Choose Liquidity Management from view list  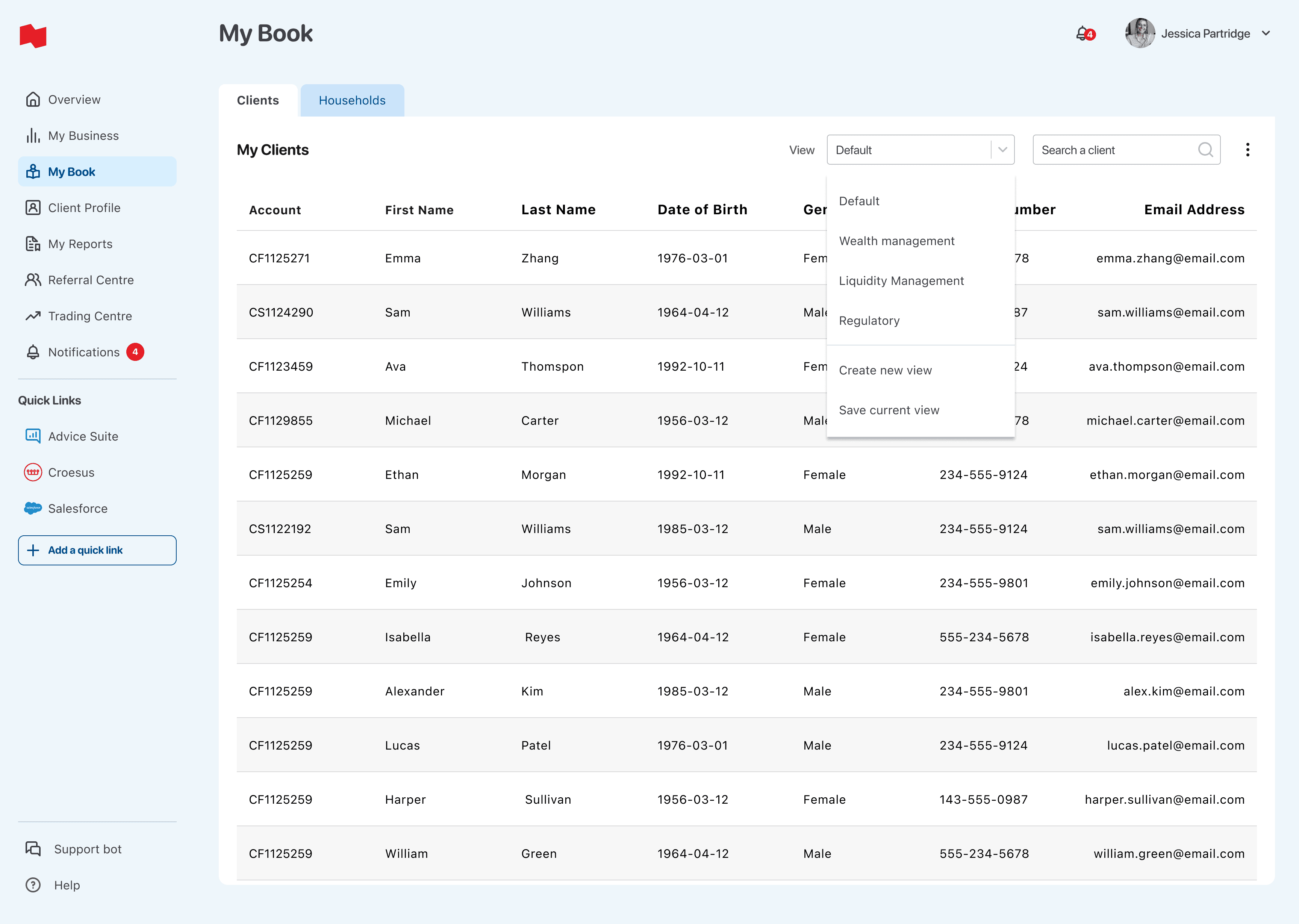[x=901, y=280]
